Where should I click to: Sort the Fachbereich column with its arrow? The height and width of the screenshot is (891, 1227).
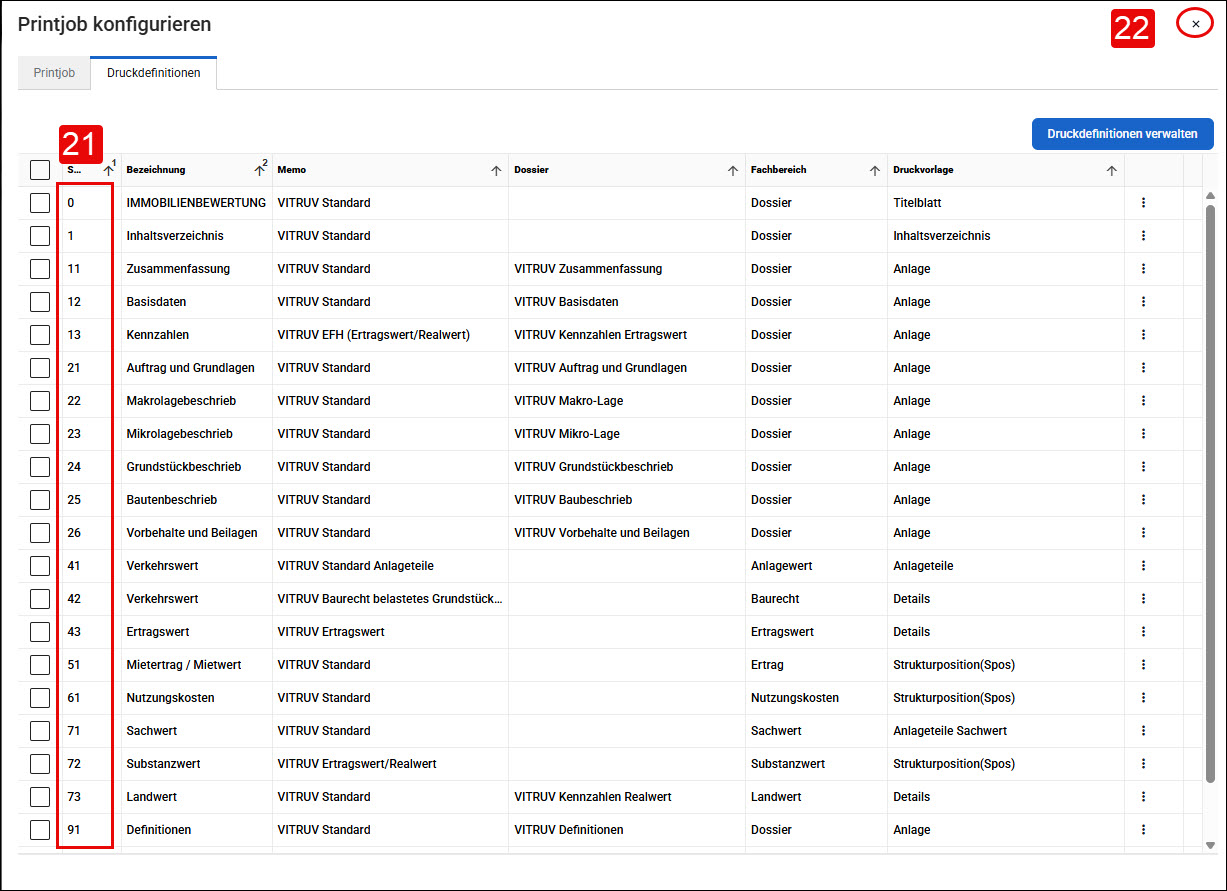pos(875,171)
